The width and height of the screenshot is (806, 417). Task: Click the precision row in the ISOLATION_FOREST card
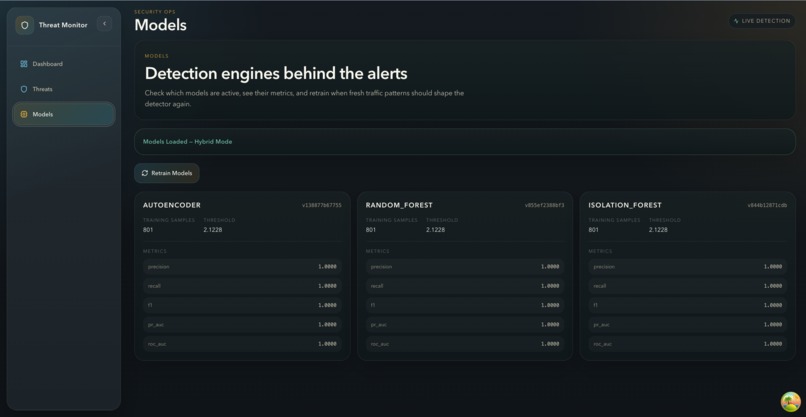coord(687,267)
